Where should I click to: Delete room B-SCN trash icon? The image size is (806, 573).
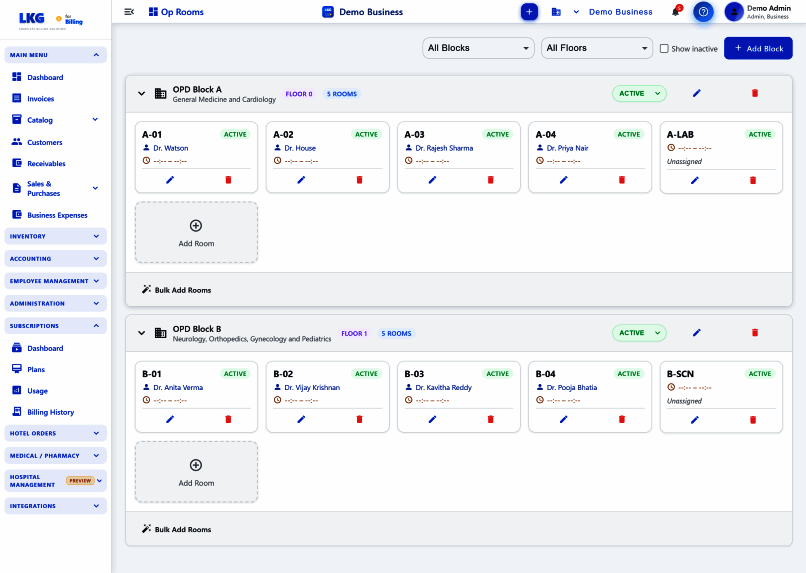click(x=753, y=420)
